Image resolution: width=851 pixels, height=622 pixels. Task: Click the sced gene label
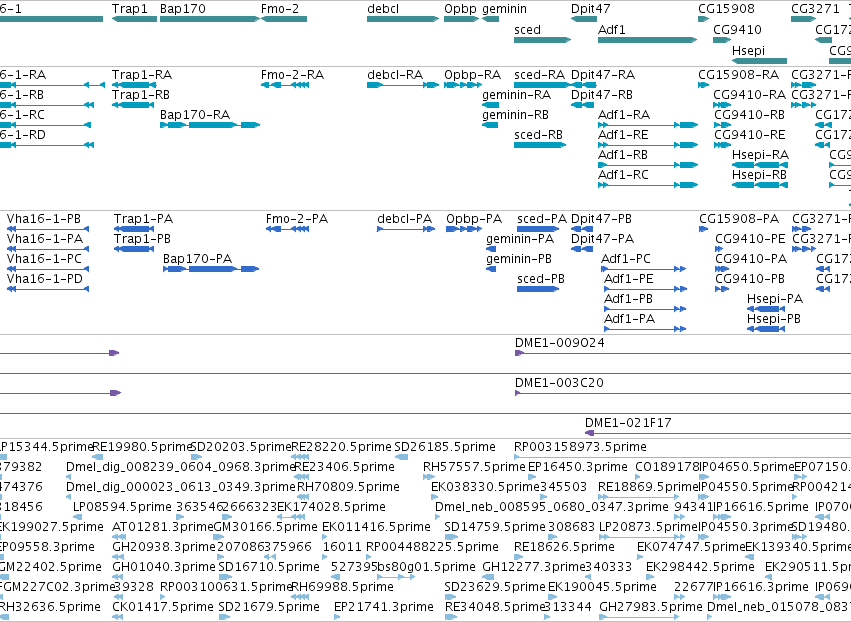(528, 29)
